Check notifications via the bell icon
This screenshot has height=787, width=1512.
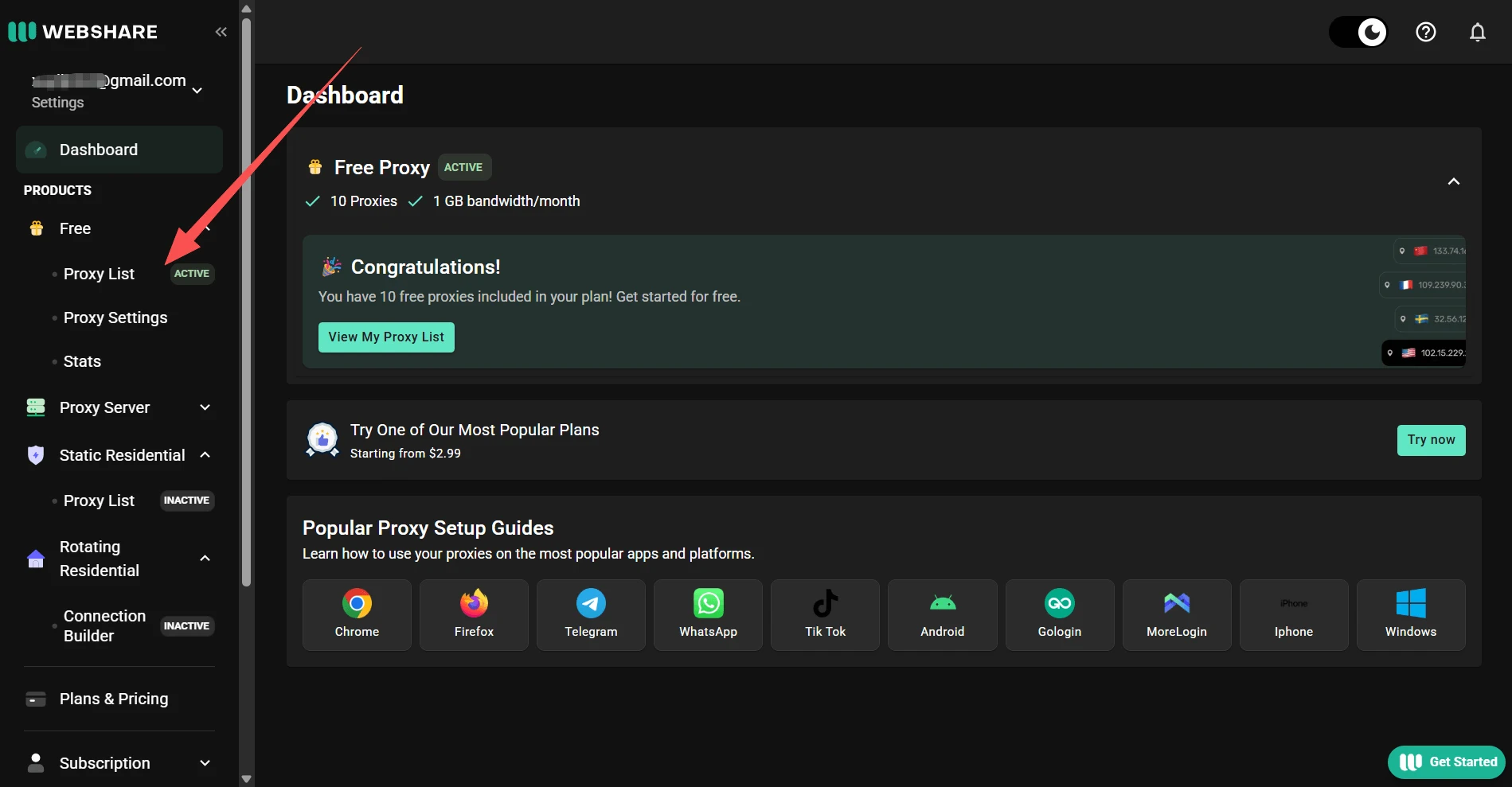point(1477,32)
